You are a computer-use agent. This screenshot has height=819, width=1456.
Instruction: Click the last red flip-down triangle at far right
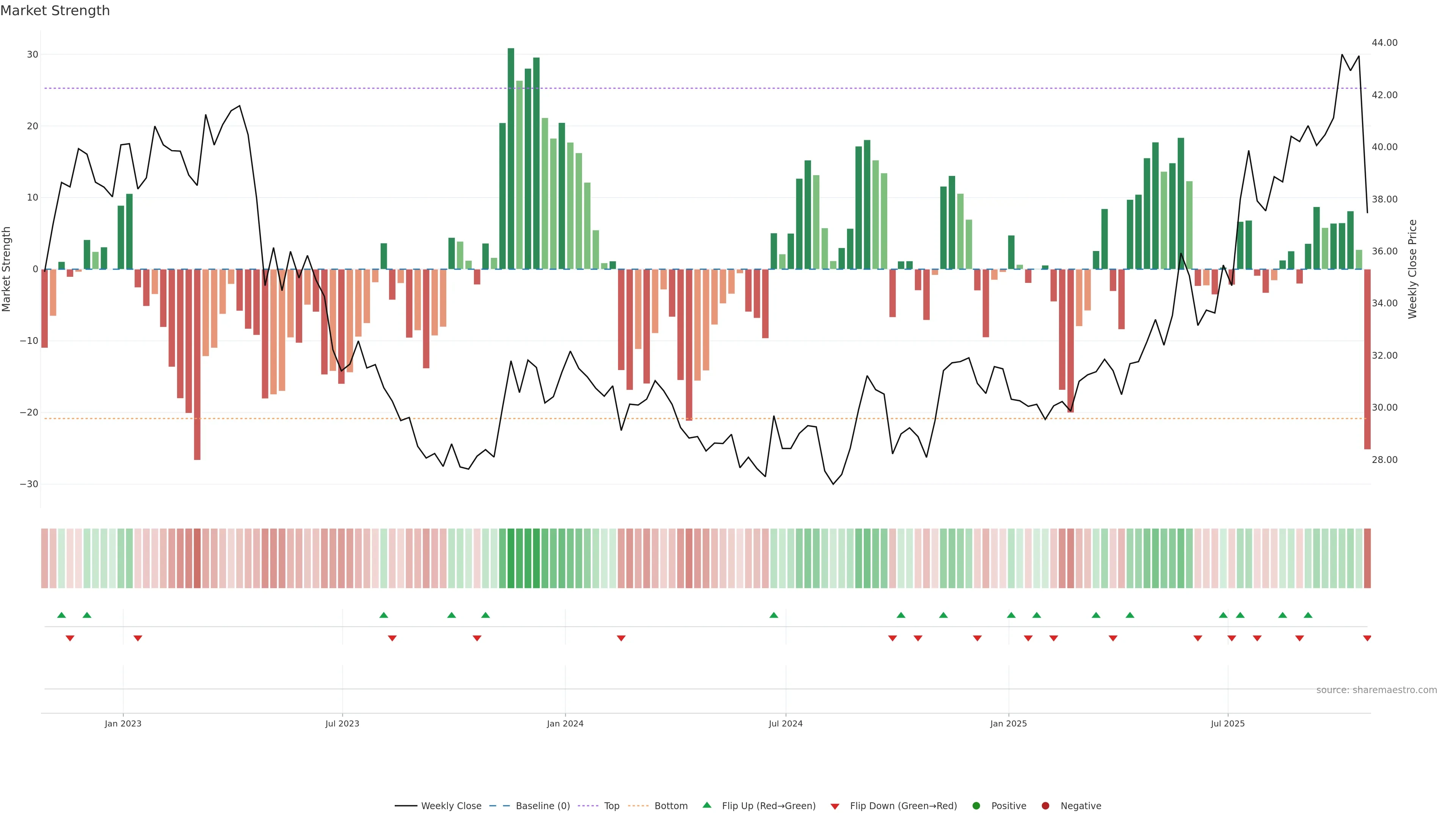(x=1367, y=638)
